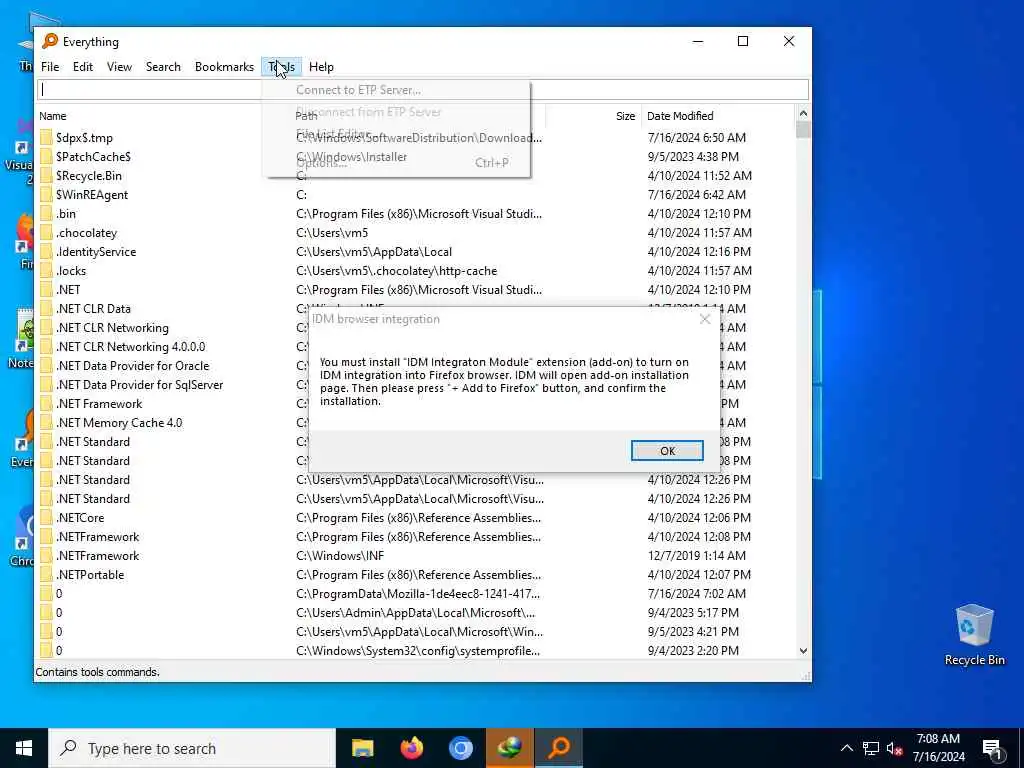Open Chrome from the taskbar

pos(460,748)
